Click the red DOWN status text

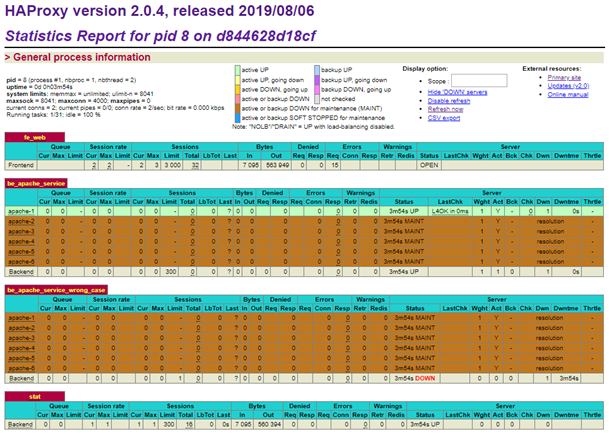tap(425, 378)
